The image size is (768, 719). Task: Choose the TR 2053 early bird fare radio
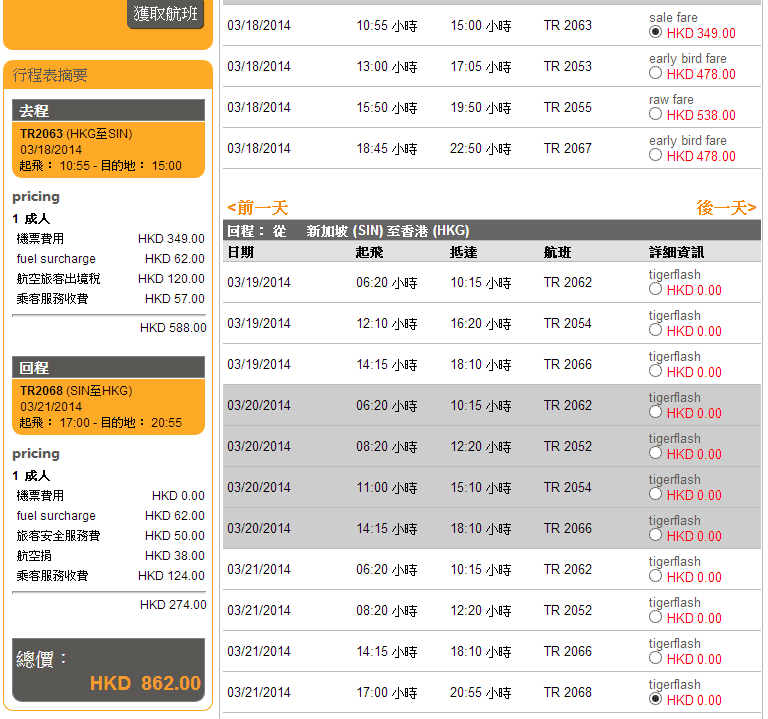click(x=656, y=73)
